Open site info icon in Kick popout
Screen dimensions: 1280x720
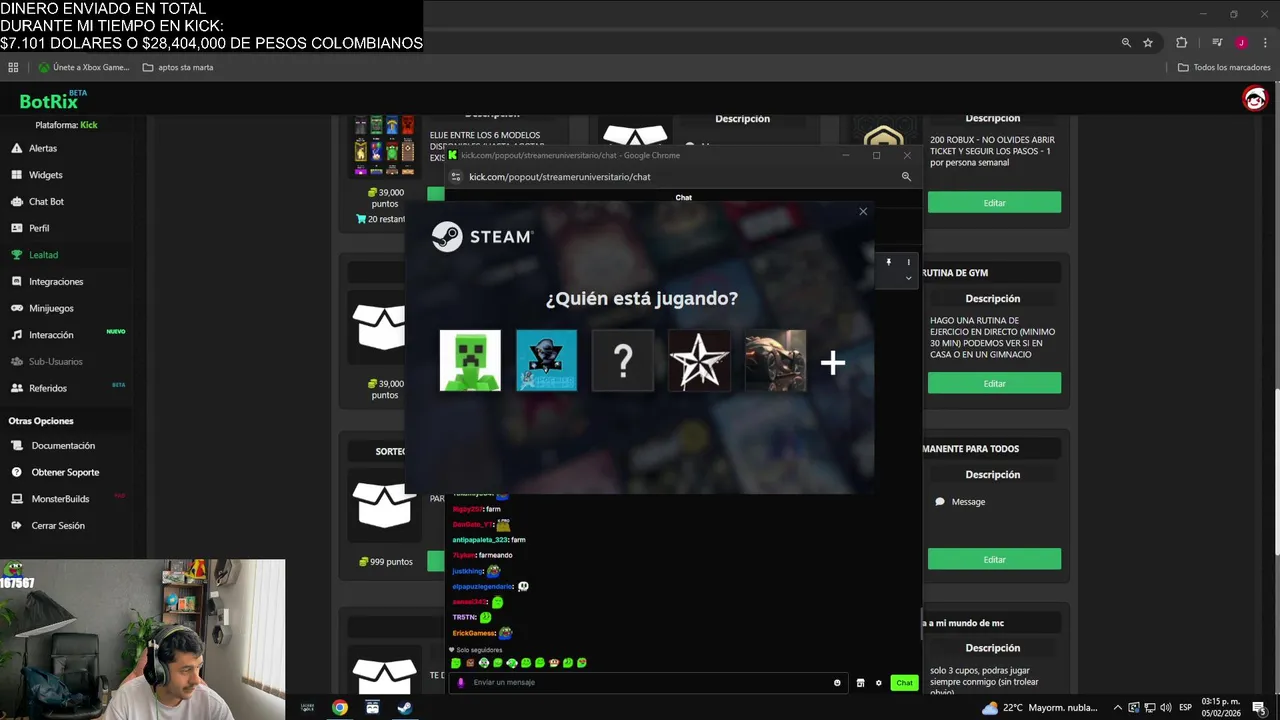[456, 177]
